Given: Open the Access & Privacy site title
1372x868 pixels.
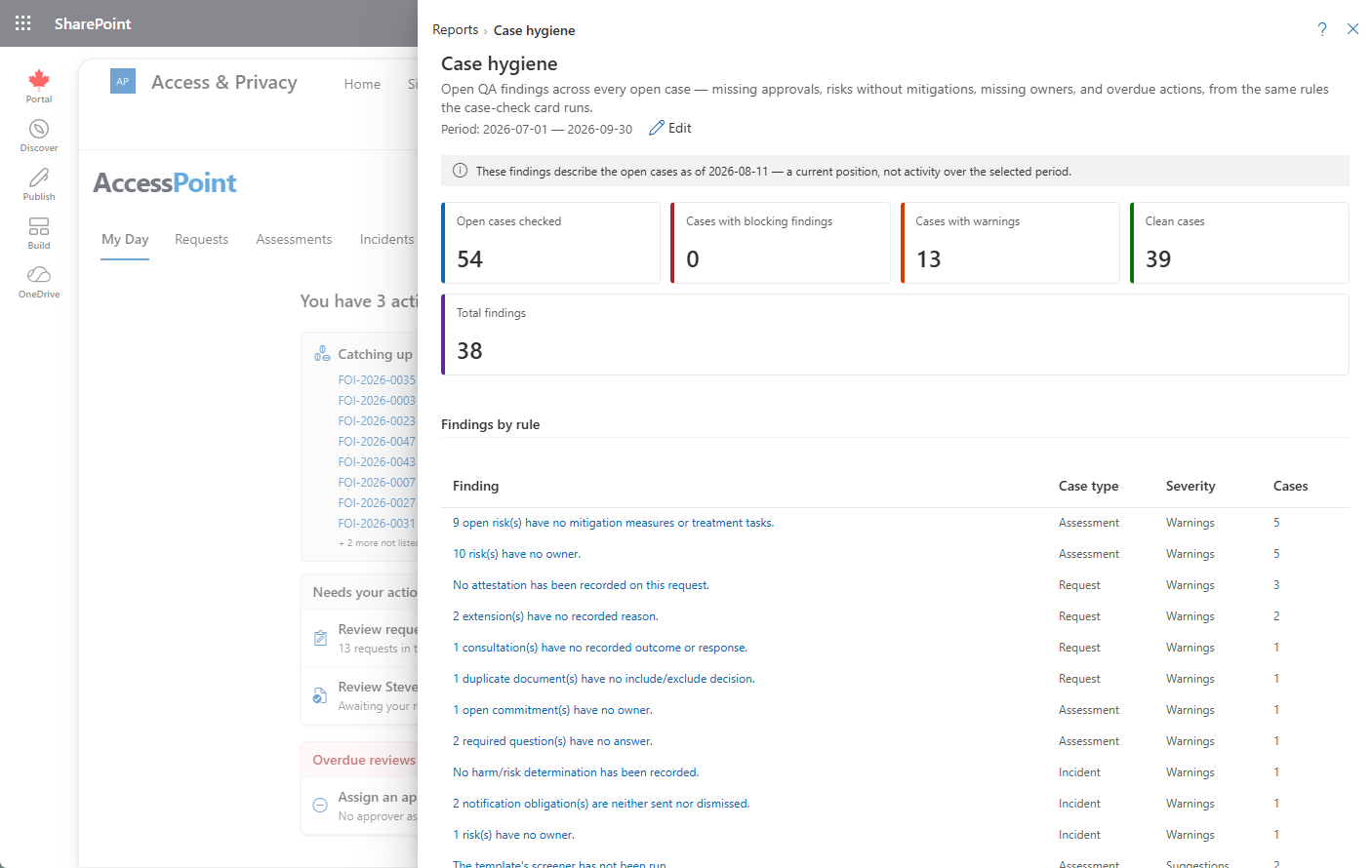Looking at the screenshot, I should click(224, 82).
